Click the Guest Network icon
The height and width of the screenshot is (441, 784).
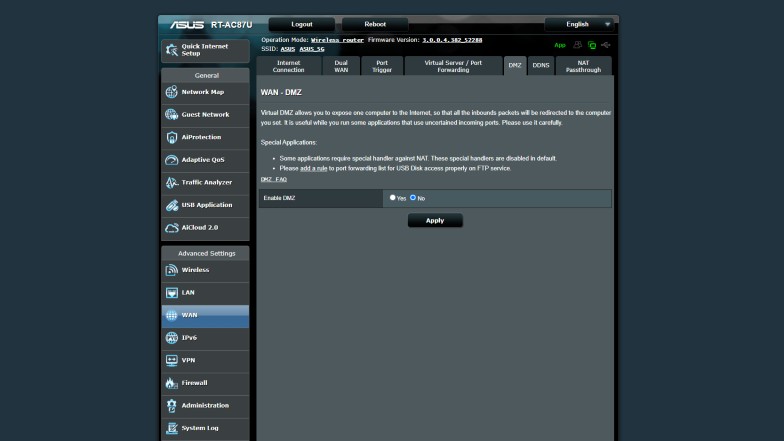pyautogui.click(x=172, y=114)
